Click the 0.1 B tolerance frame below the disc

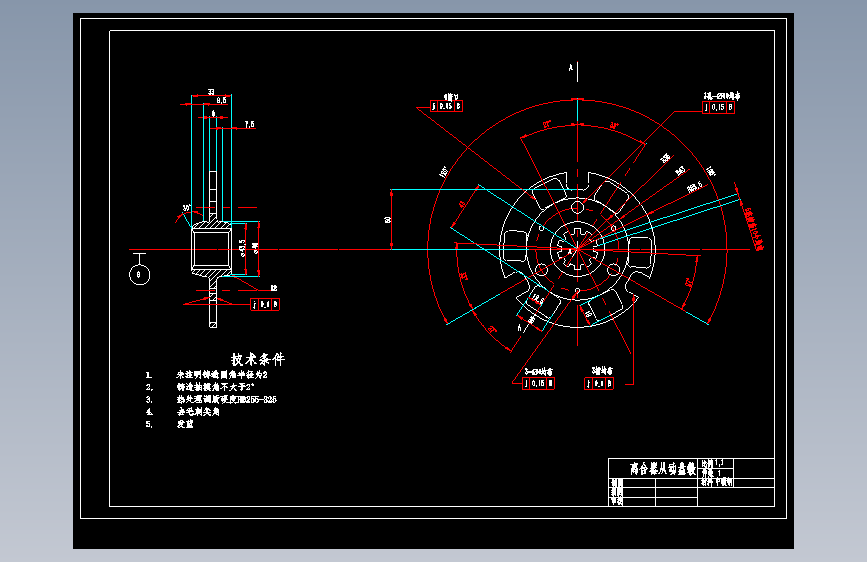click(599, 383)
